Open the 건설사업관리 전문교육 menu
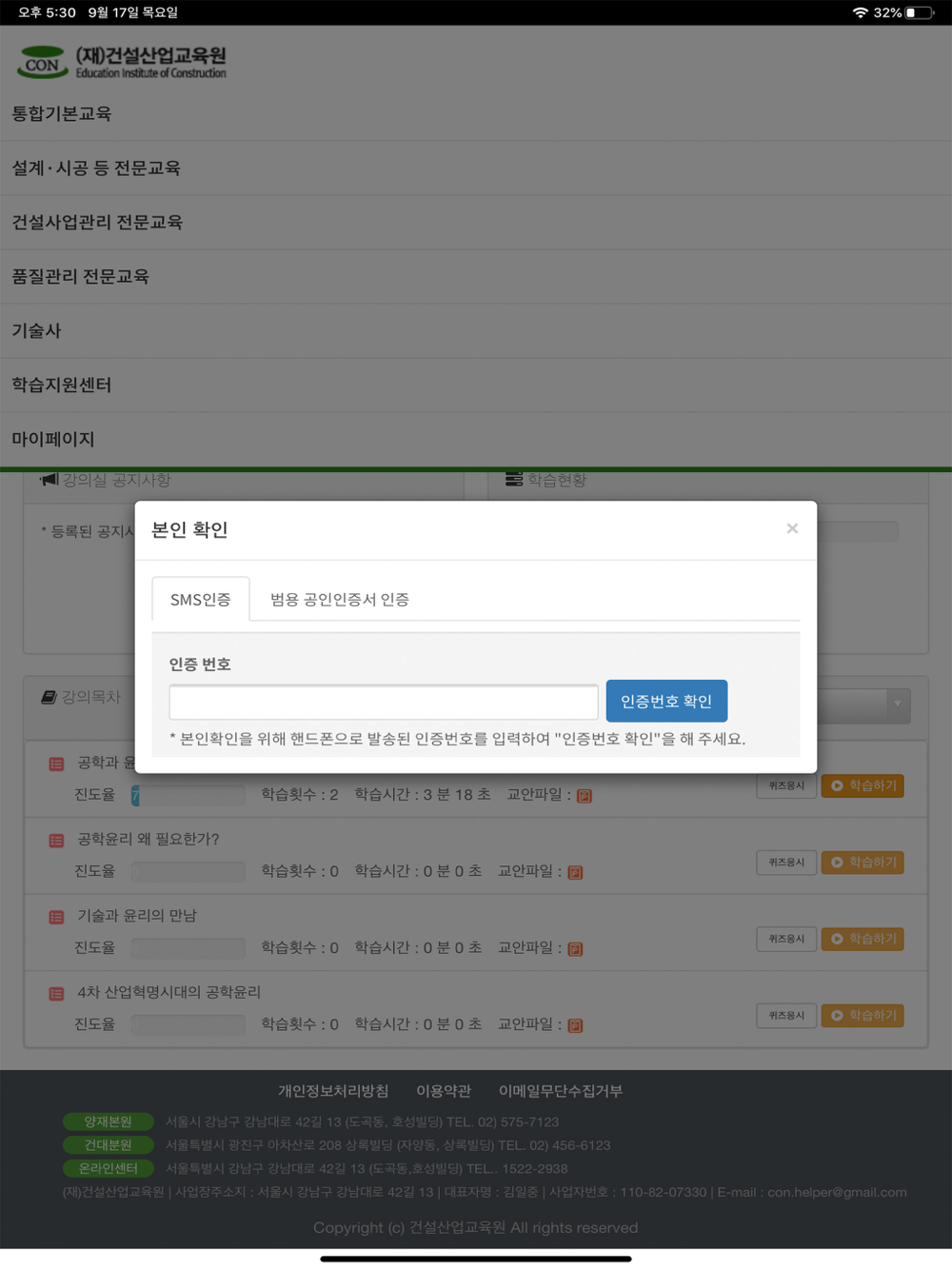The width and height of the screenshot is (952, 1270). click(x=97, y=223)
